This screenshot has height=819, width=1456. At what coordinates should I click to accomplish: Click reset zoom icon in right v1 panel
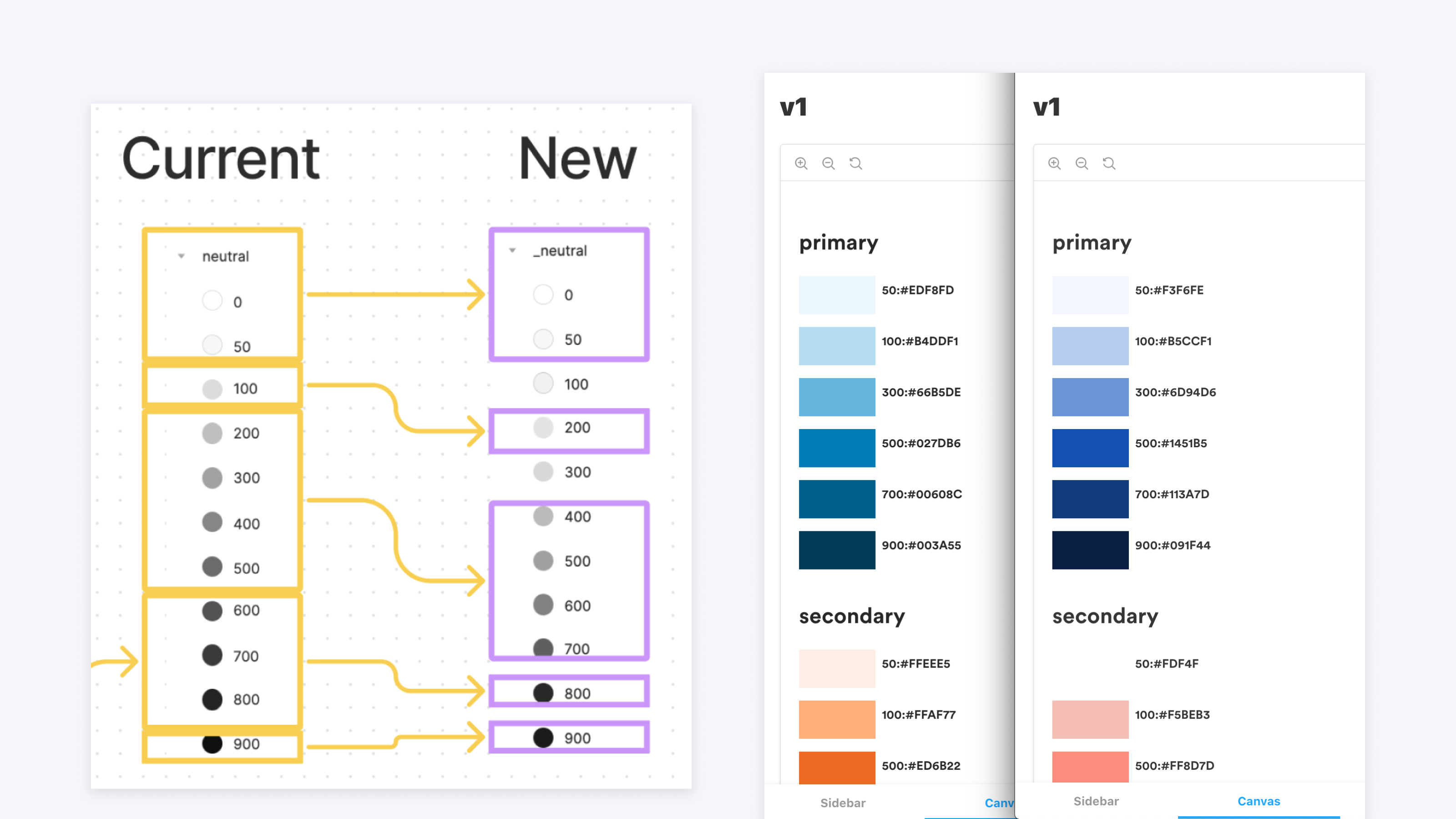pos(1109,163)
